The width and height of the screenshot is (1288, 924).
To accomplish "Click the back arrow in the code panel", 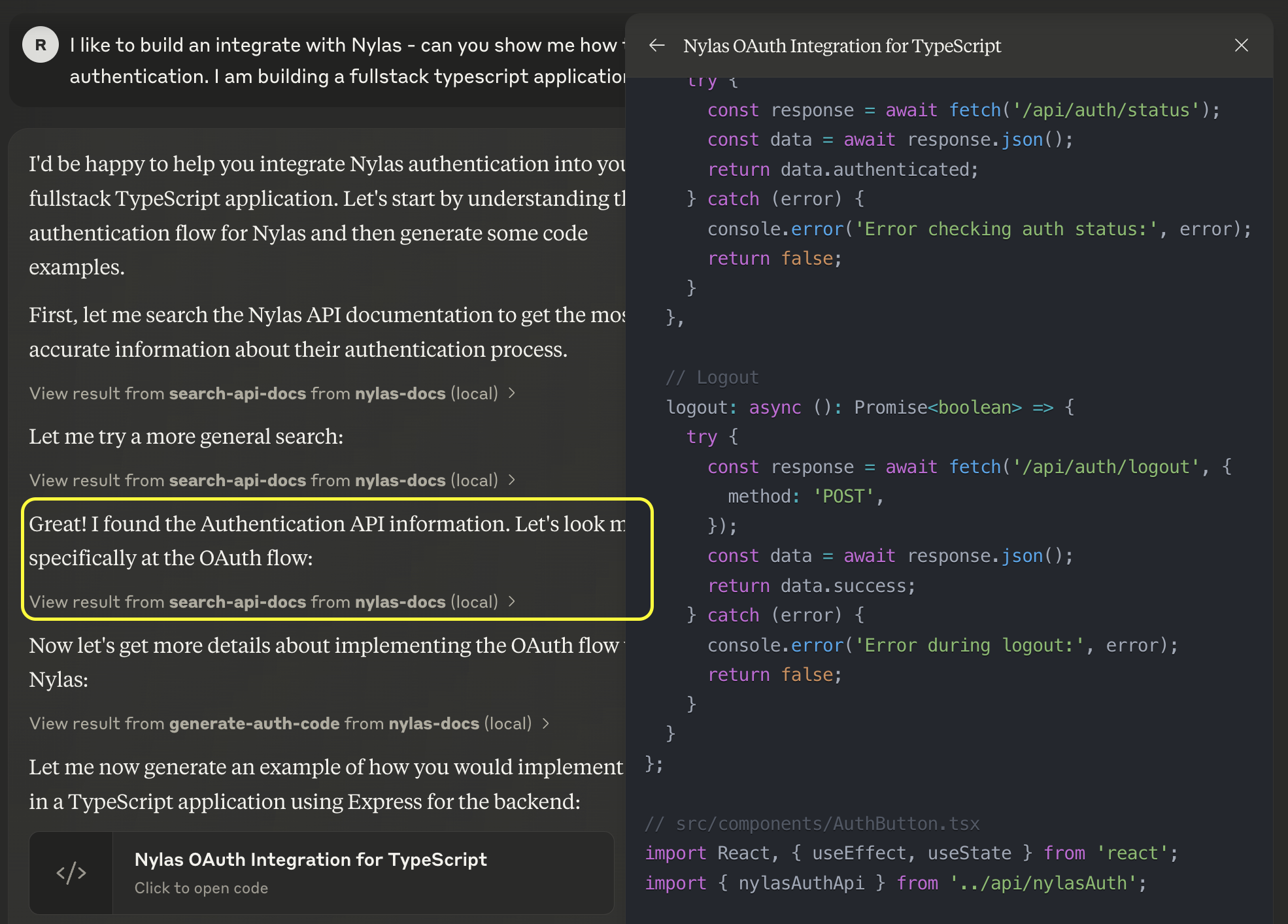I will click(x=656, y=45).
